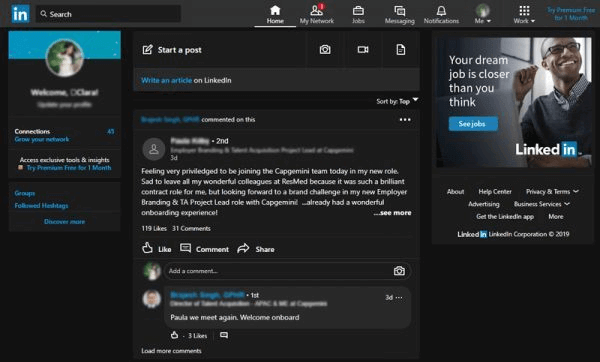Click Try Premium Free in top bar
Image resolution: width=600 pixels, height=362 pixels.
(x=571, y=14)
